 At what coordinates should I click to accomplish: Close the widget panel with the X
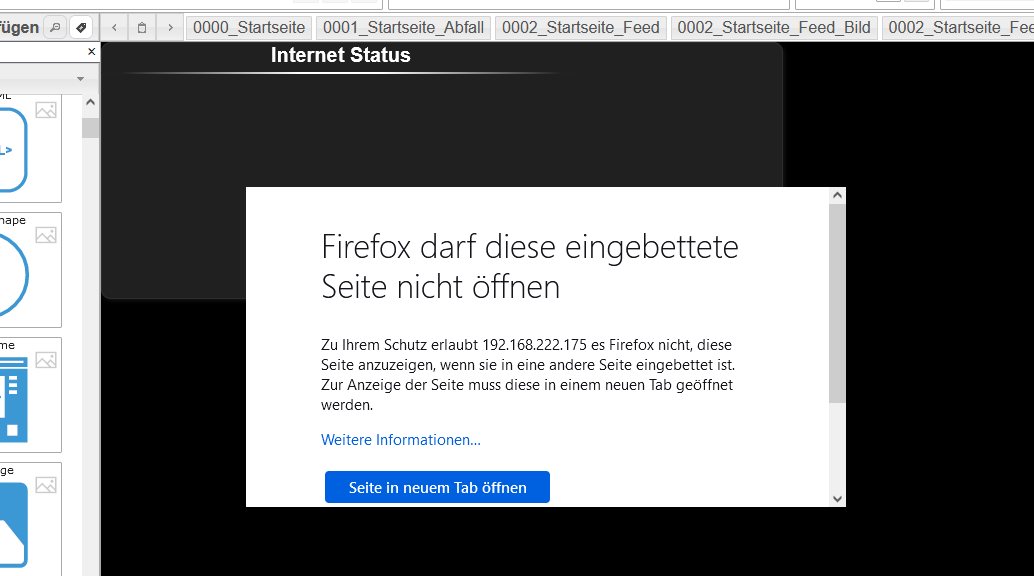(92, 51)
